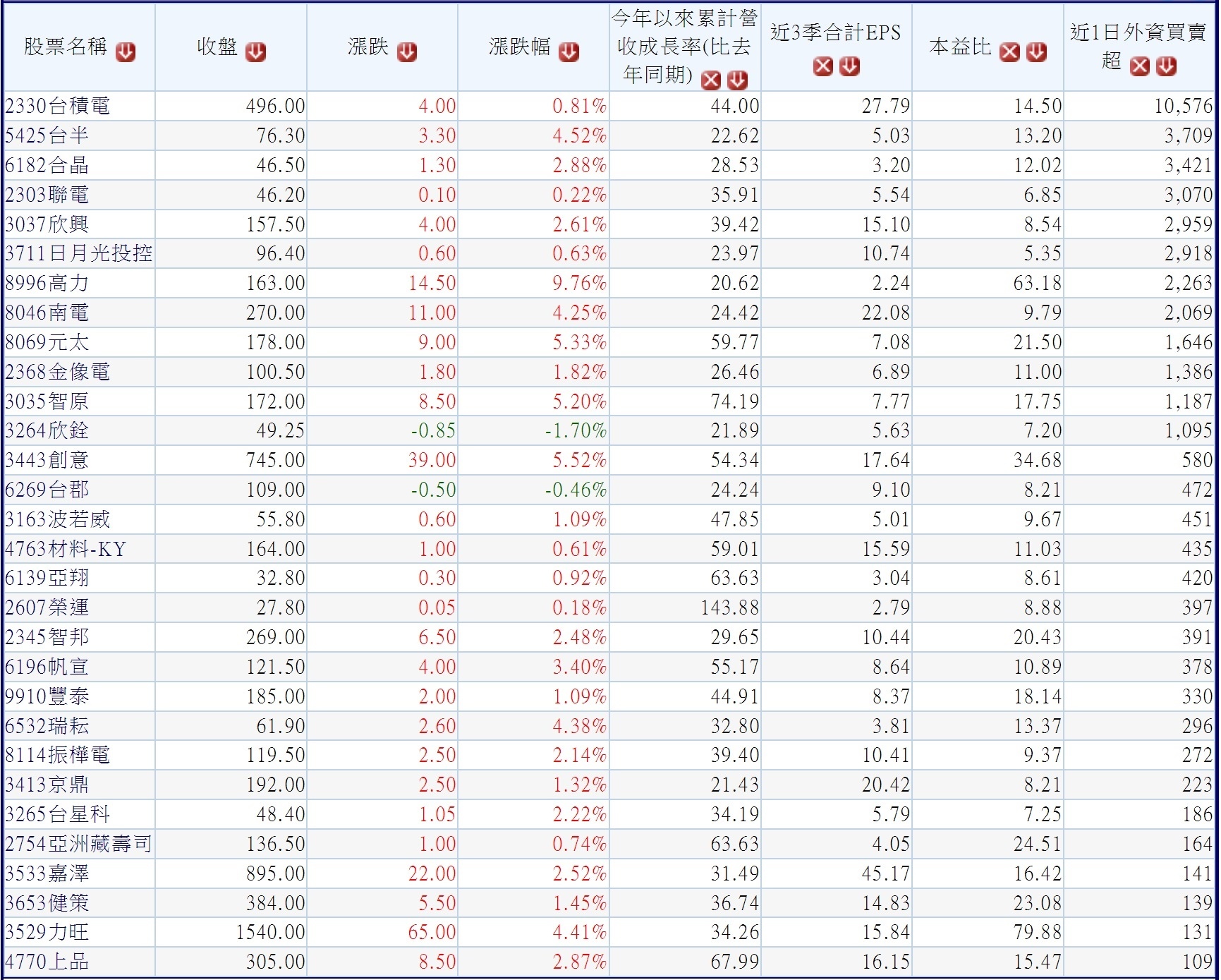
Task: Click the 近3季合計EPS header label
Action: pyautogui.click(x=836, y=32)
